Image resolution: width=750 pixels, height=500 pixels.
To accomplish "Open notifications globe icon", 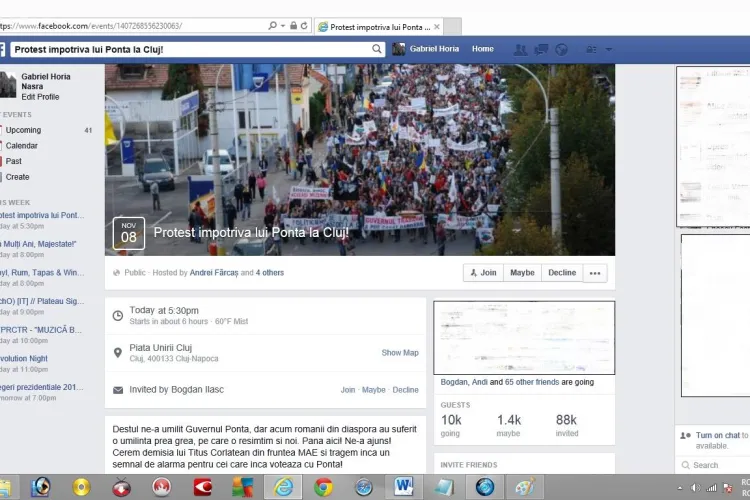I will tap(562, 49).
